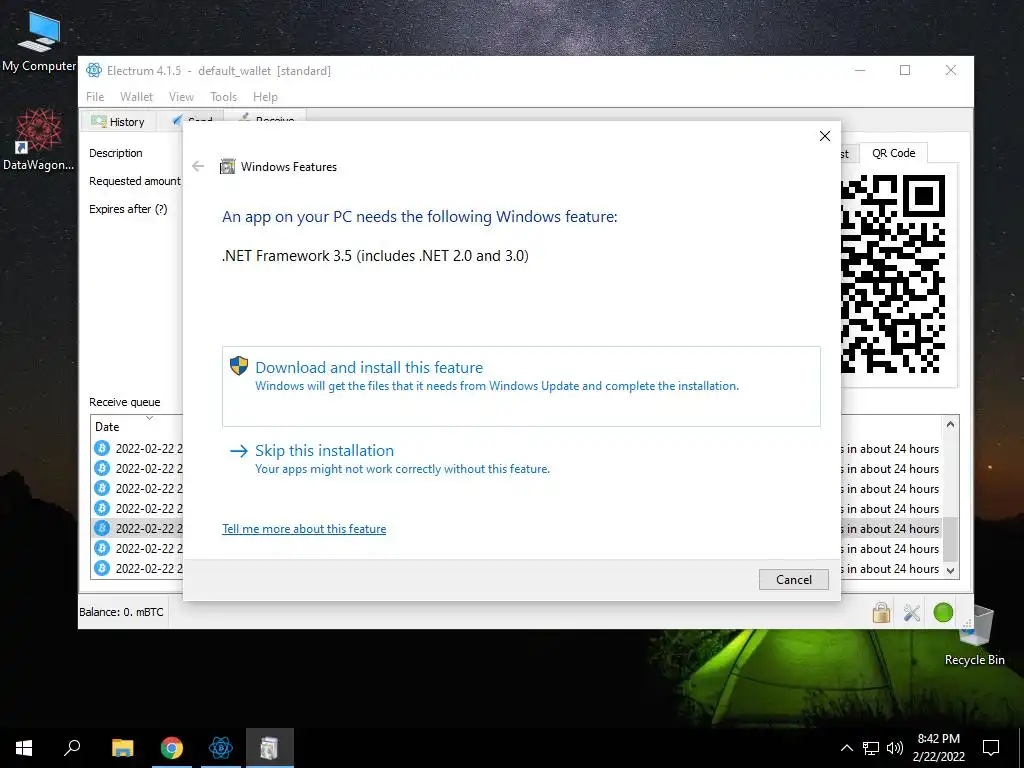Click the Description label in Electrum
Viewport: 1024px width, 768px height.
116,153
